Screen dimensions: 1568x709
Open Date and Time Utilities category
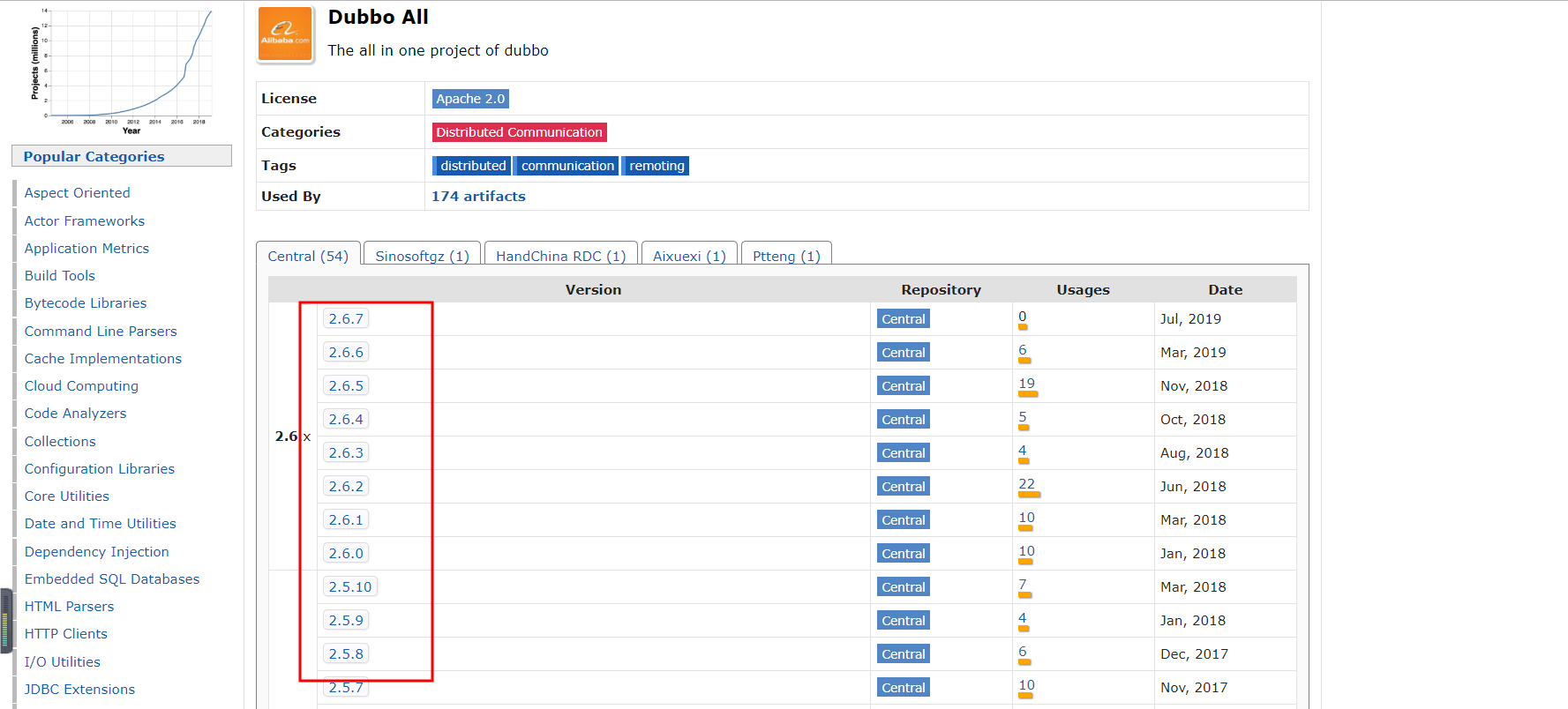(x=101, y=524)
